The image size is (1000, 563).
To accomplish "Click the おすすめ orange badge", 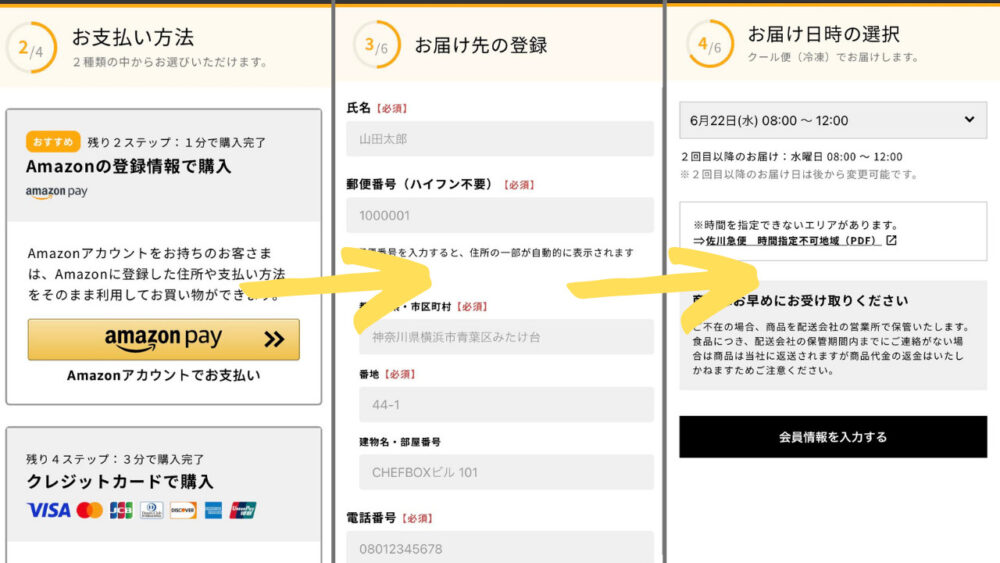I will [x=53, y=142].
